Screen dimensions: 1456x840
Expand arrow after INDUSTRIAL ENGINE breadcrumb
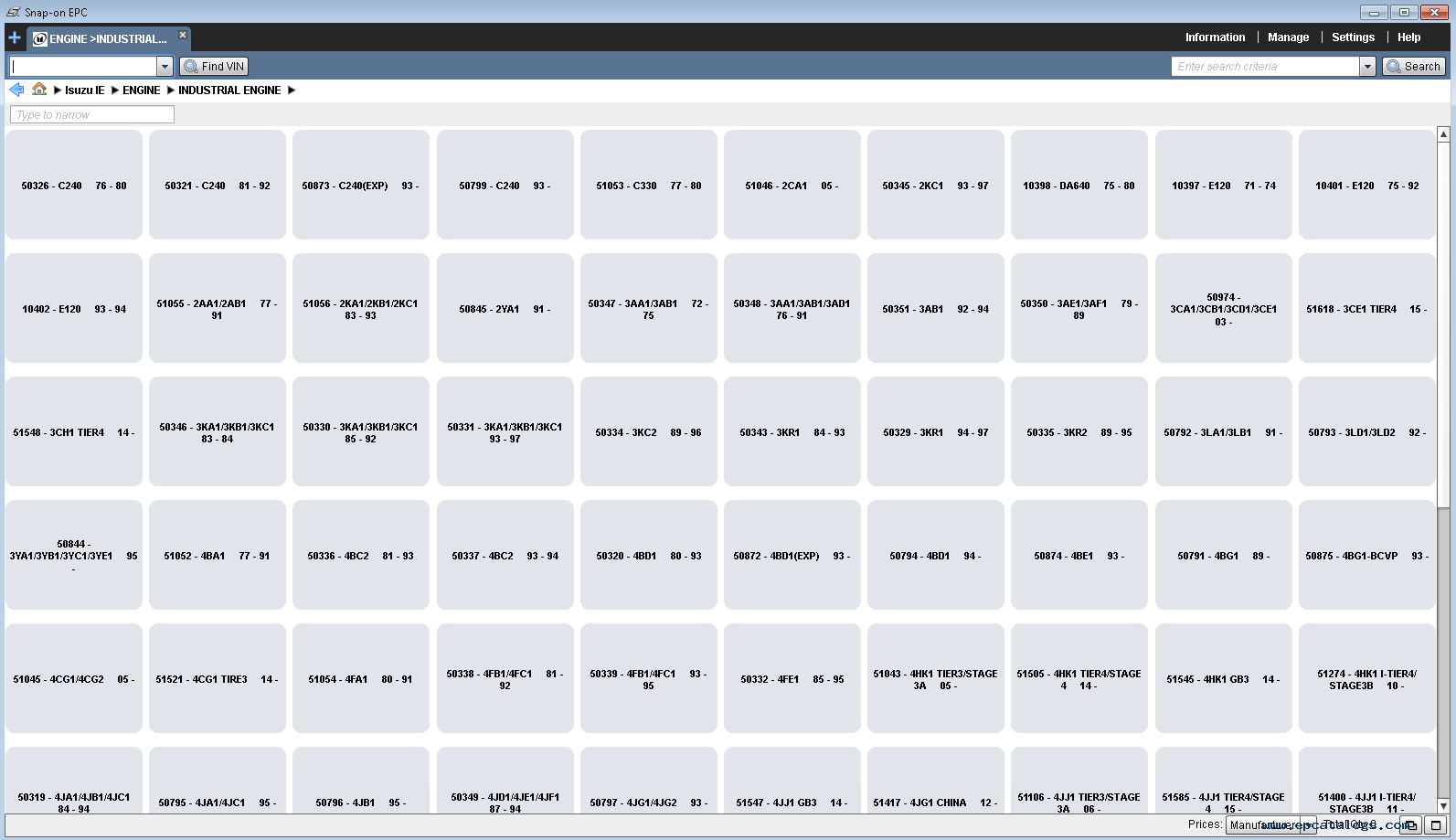point(292,90)
